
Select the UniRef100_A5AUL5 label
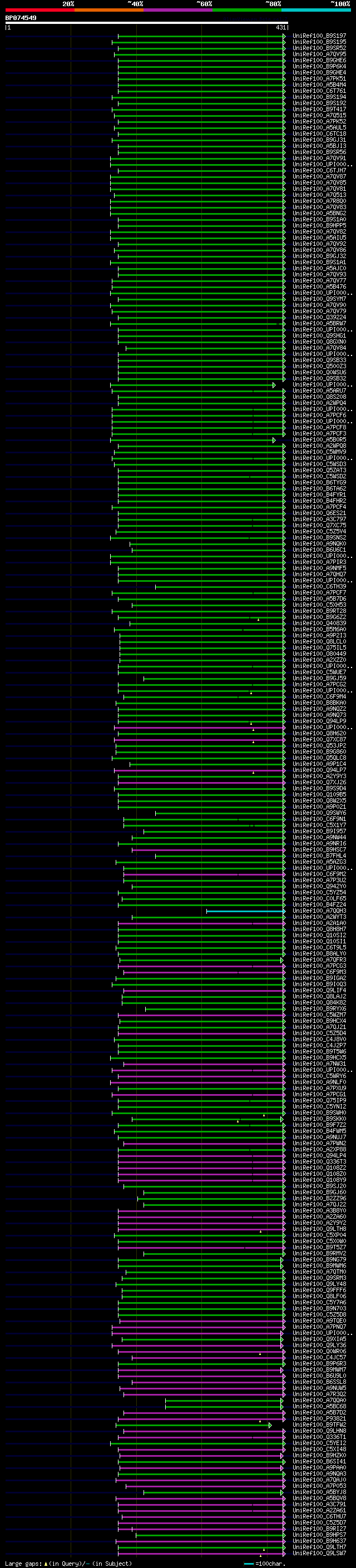coord(319,128)
